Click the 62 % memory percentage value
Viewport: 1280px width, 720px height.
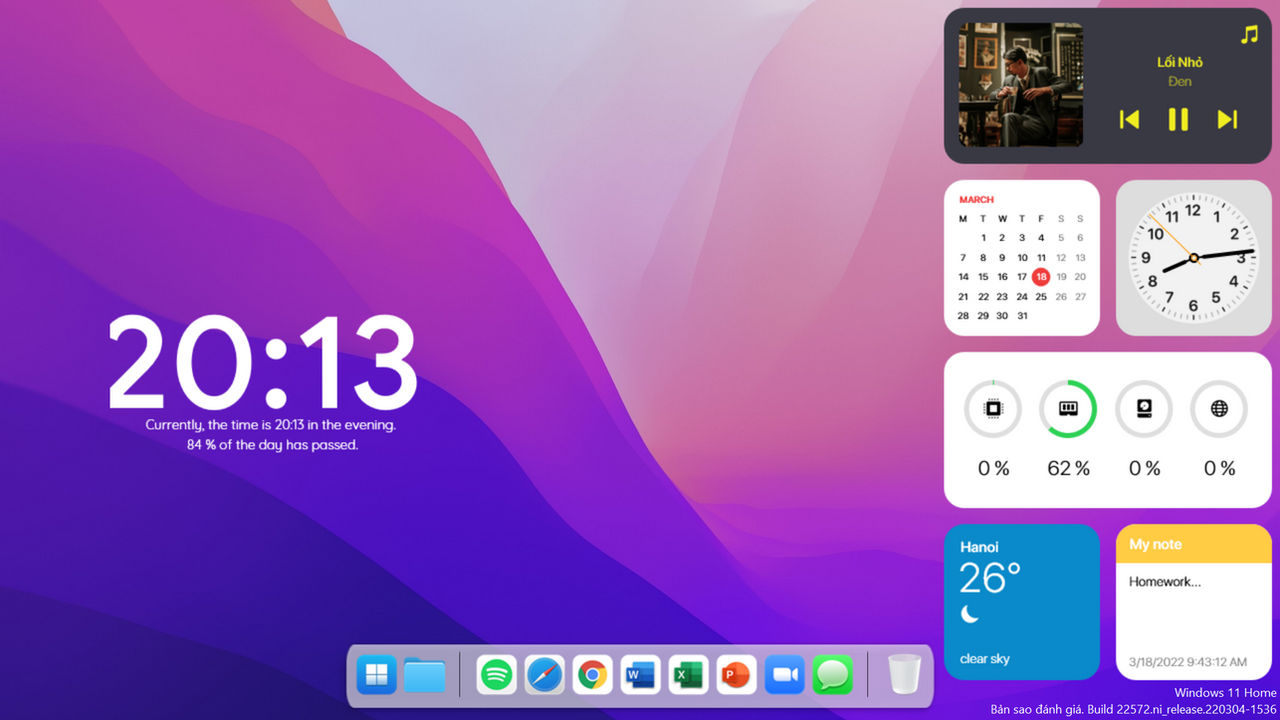(1068, 468)
